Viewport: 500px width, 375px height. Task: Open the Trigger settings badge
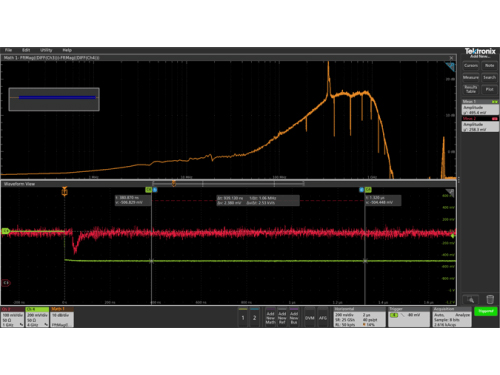click(x=409, y=317)
